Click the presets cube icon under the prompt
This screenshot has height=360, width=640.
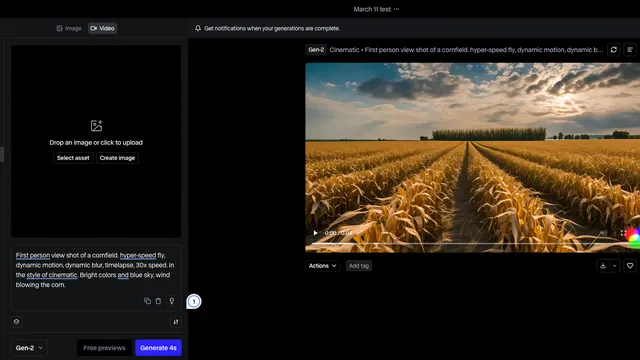pos(16,322)
